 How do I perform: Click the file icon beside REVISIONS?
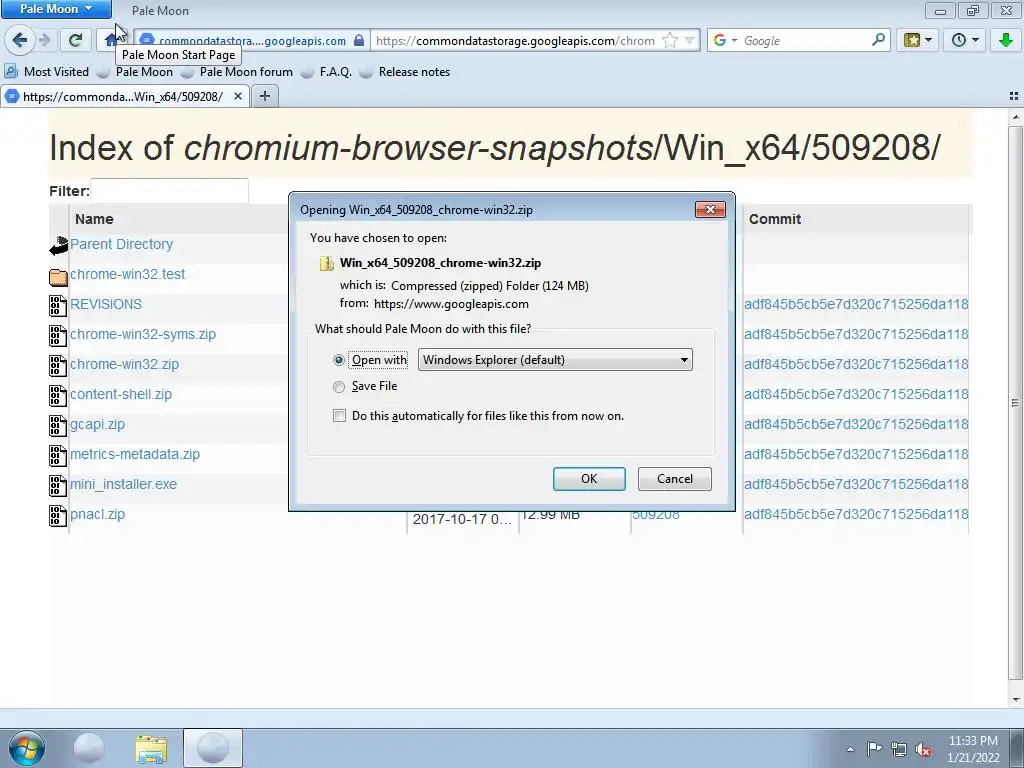[x=58, y=306]
